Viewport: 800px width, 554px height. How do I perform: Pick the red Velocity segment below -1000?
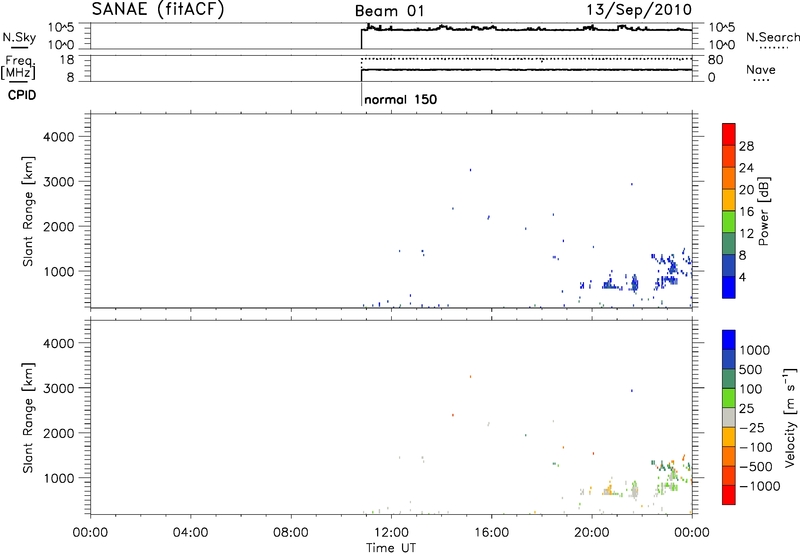tap(729, 495)
